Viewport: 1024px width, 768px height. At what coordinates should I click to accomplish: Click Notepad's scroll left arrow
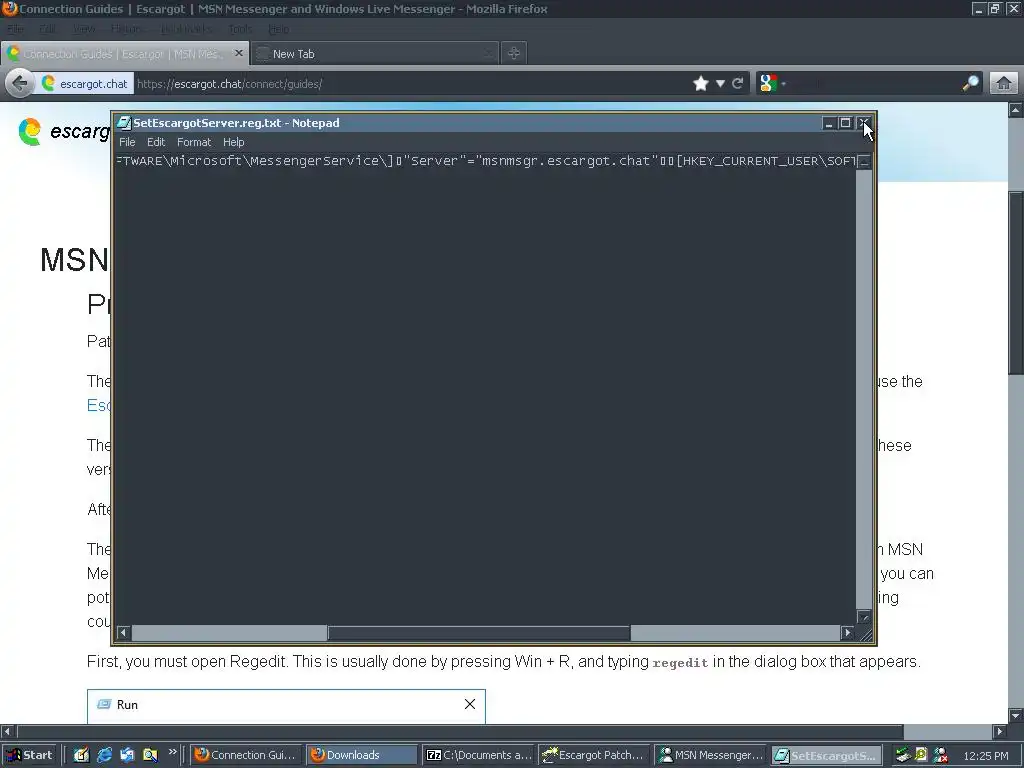(x=123, y=632)
